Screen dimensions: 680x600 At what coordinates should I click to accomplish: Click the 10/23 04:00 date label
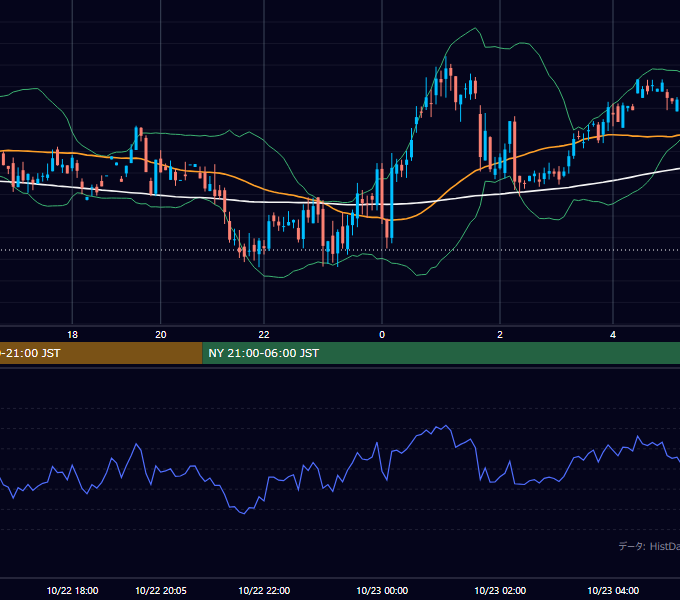coord(613,590)
